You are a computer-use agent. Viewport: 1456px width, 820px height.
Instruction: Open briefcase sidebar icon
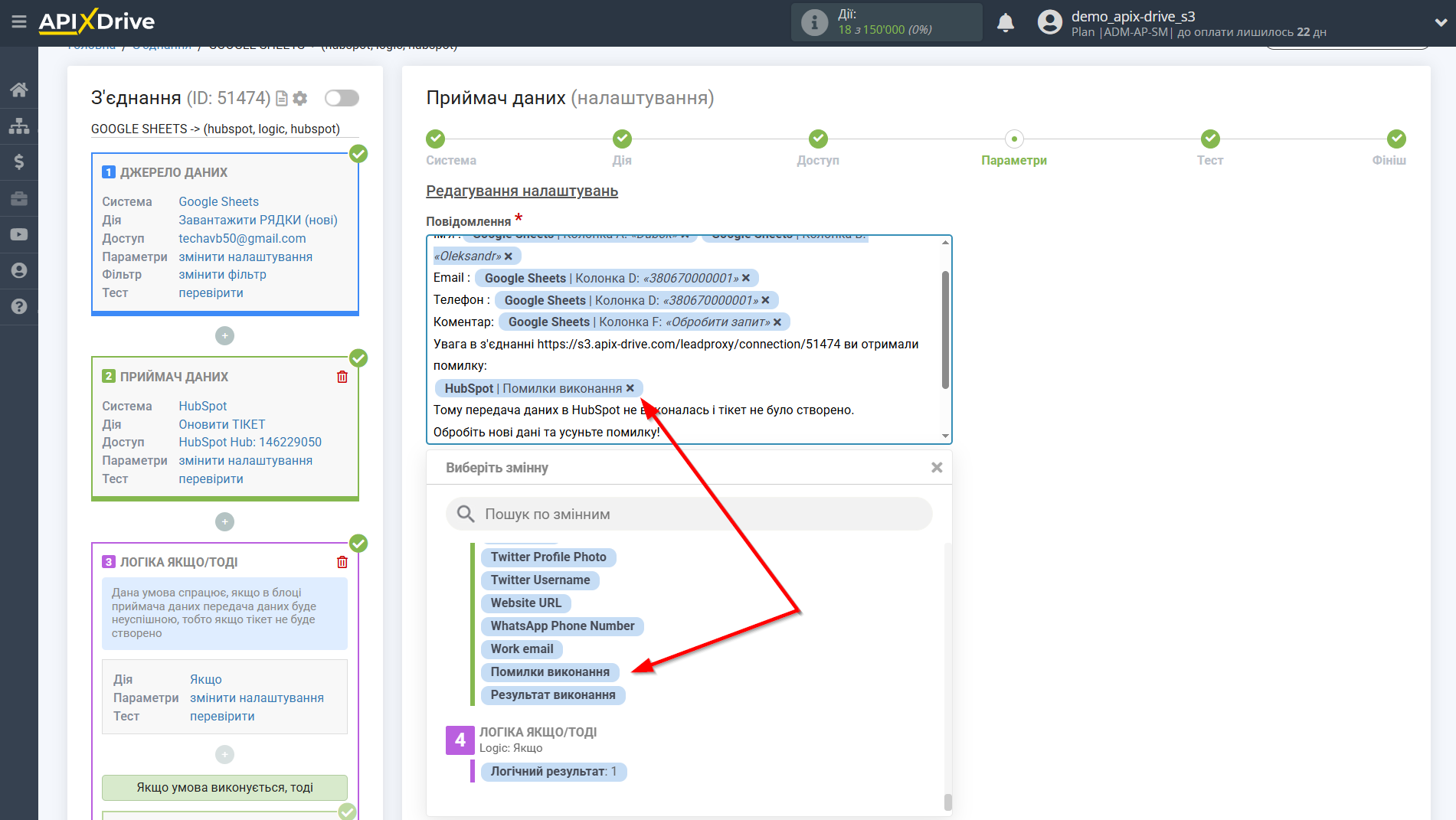[19, 198]
